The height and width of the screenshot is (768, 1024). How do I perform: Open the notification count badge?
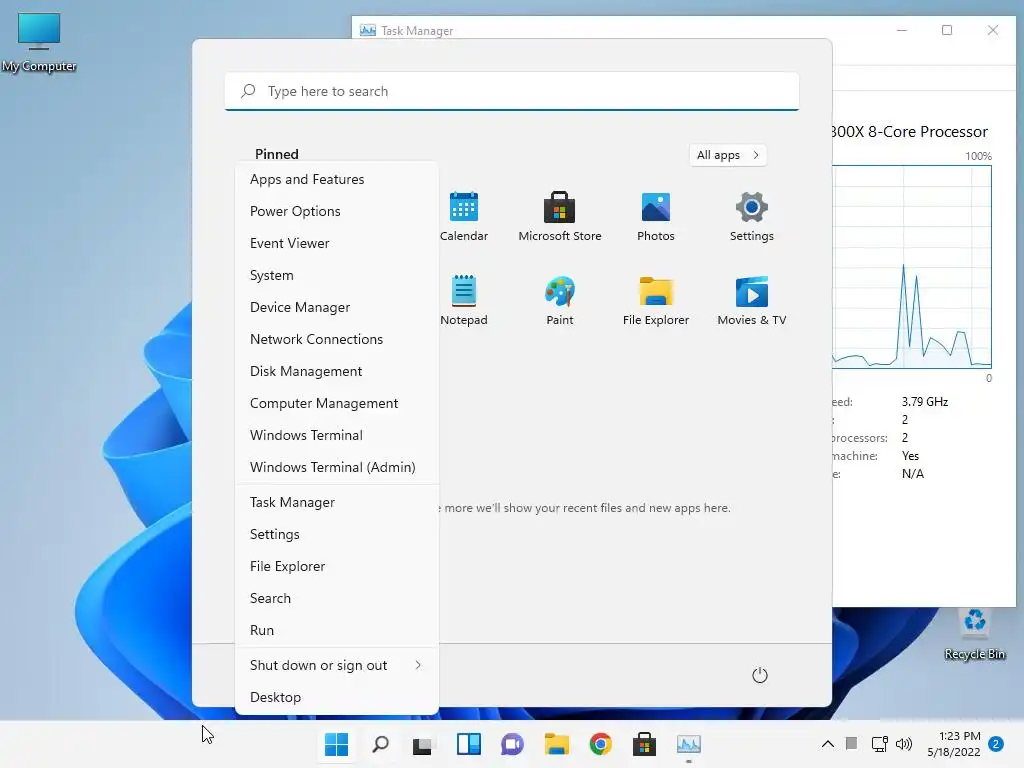[x=996, y=744]
